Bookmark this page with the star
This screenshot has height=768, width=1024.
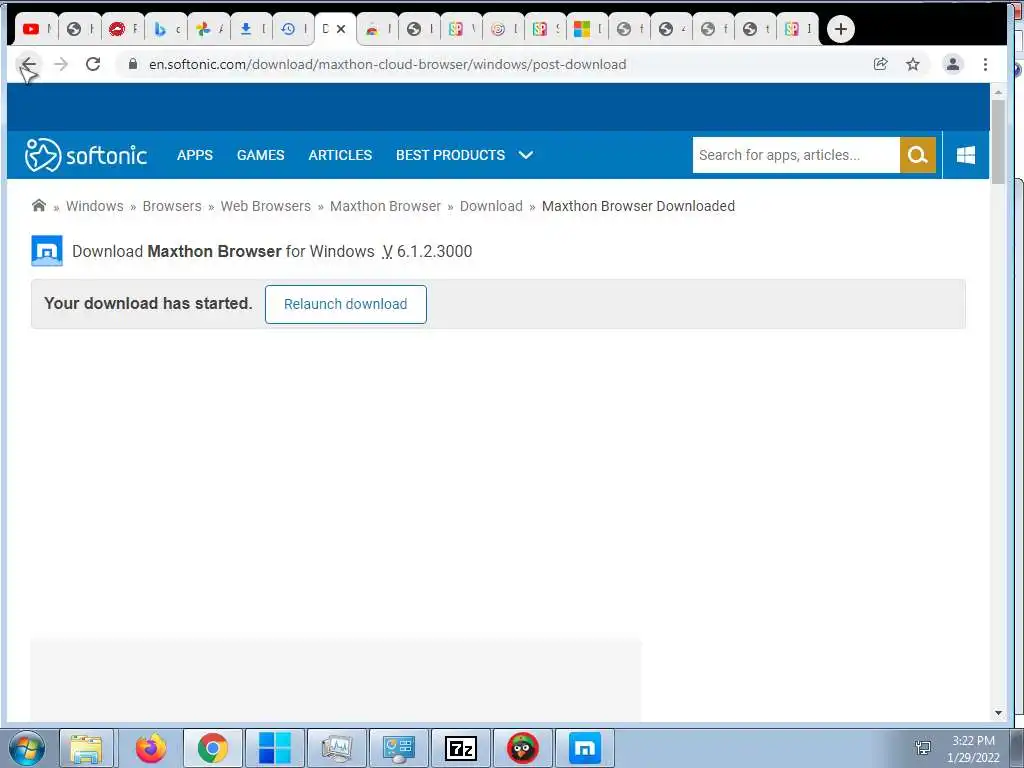tap(913, 64)
